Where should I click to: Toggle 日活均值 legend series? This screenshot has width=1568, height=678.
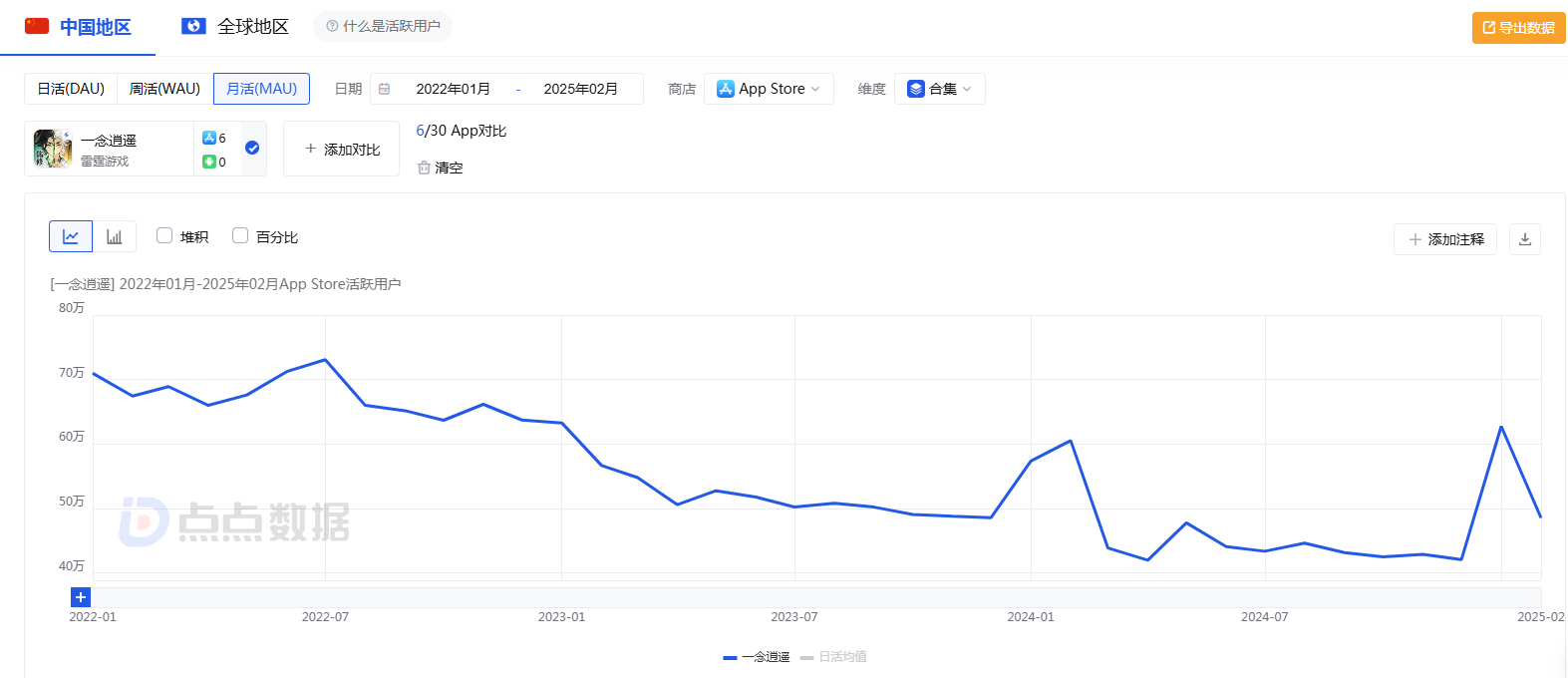click(x=833, y=657)
